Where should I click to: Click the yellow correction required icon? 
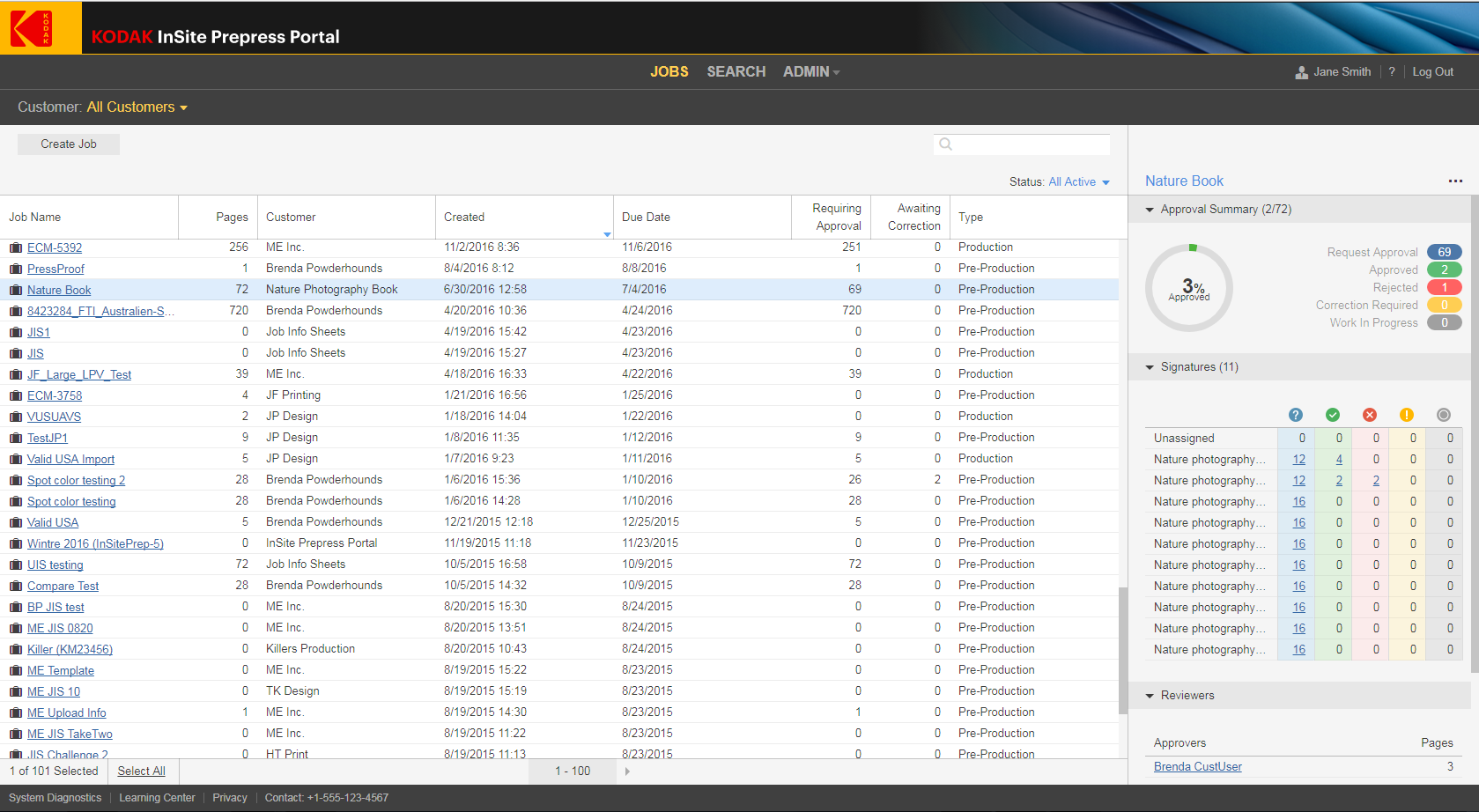[1406, 415]
